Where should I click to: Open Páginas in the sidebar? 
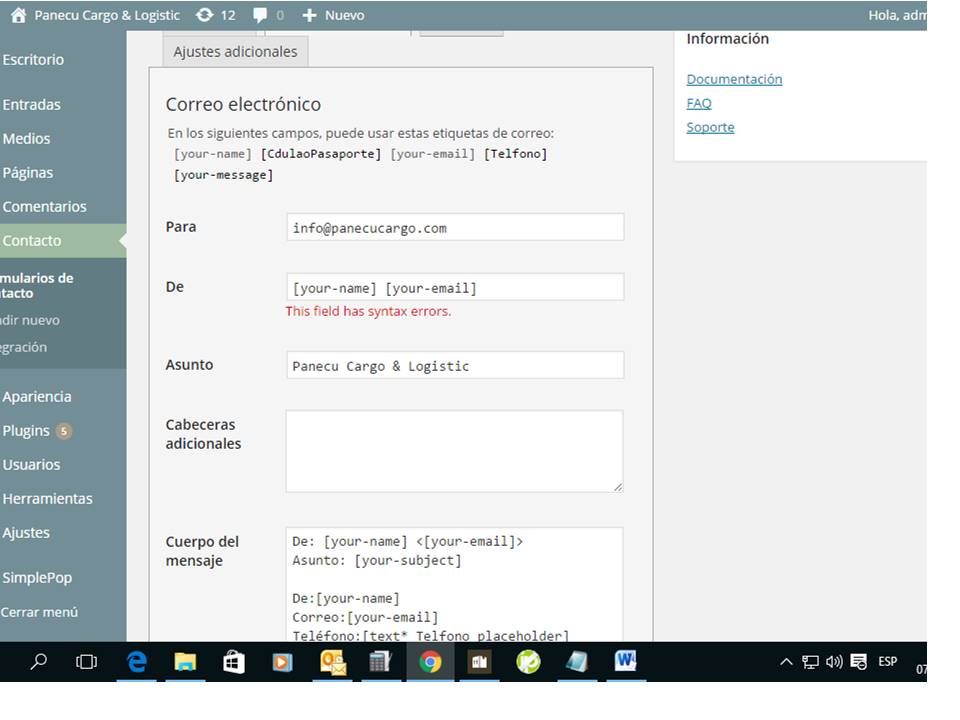pyautogui.click(x=28, y=173)
